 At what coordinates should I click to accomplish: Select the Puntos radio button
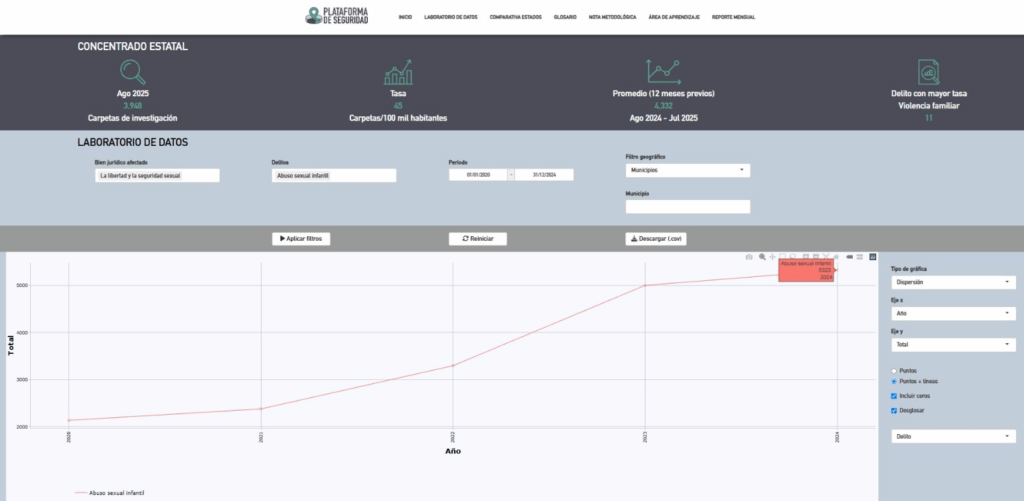pyautogui.click(x=894, y=371)
